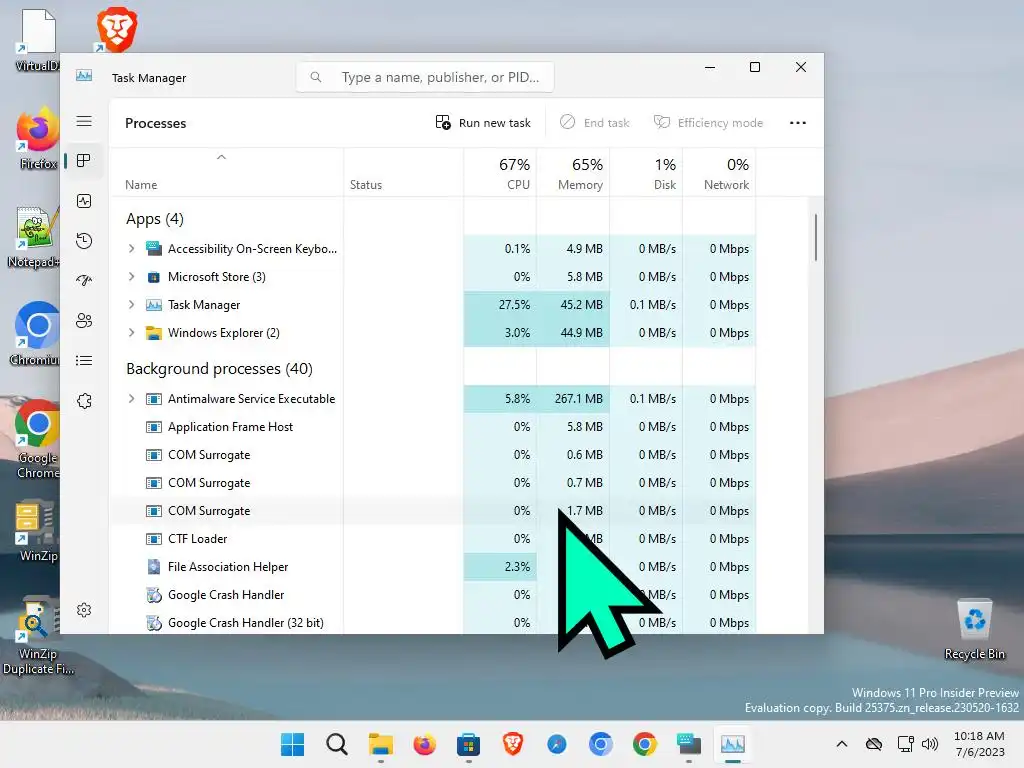Click the Notepad++ desktop shortcut

click(34, 237)
